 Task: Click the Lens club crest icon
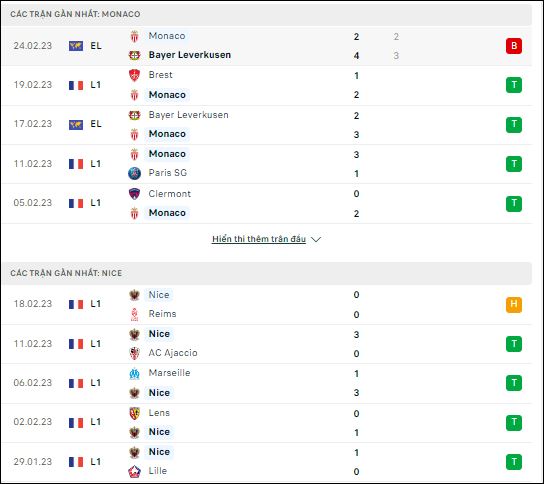134,413
